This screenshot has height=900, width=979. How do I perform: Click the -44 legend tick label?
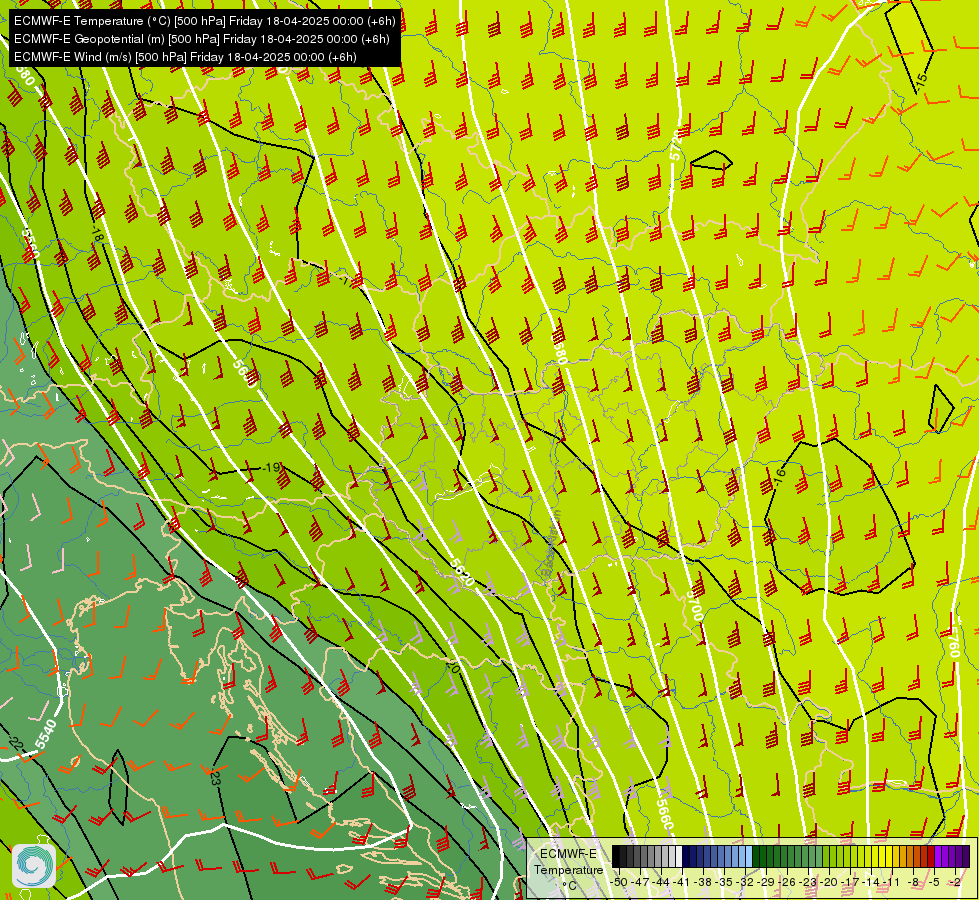[662, 882]
